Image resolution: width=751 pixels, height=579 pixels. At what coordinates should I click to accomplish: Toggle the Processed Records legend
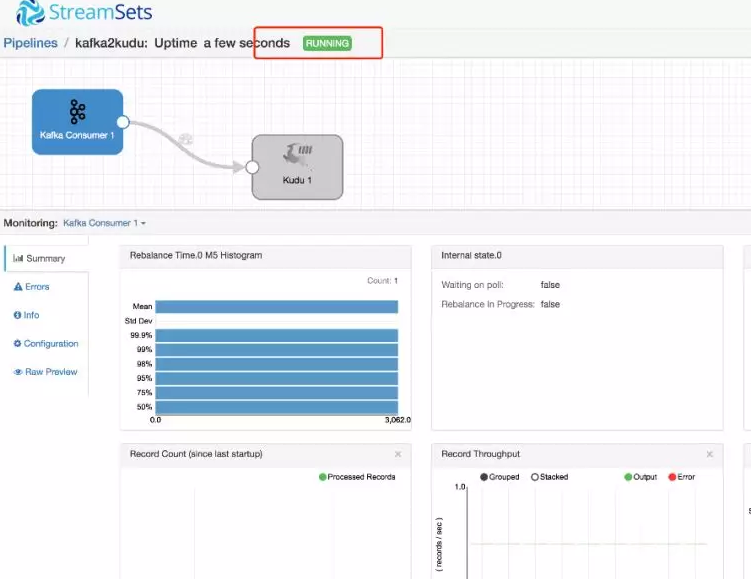tap(357, 477)
